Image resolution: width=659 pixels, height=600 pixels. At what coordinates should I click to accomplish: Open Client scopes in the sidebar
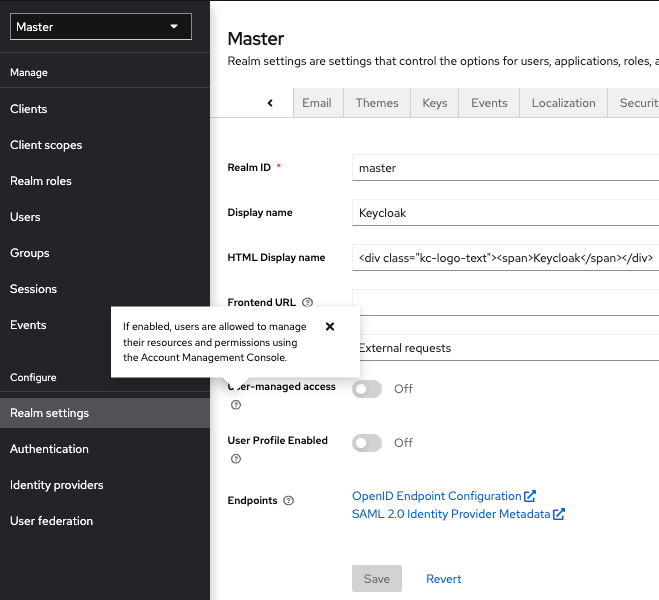click(46, 145)
